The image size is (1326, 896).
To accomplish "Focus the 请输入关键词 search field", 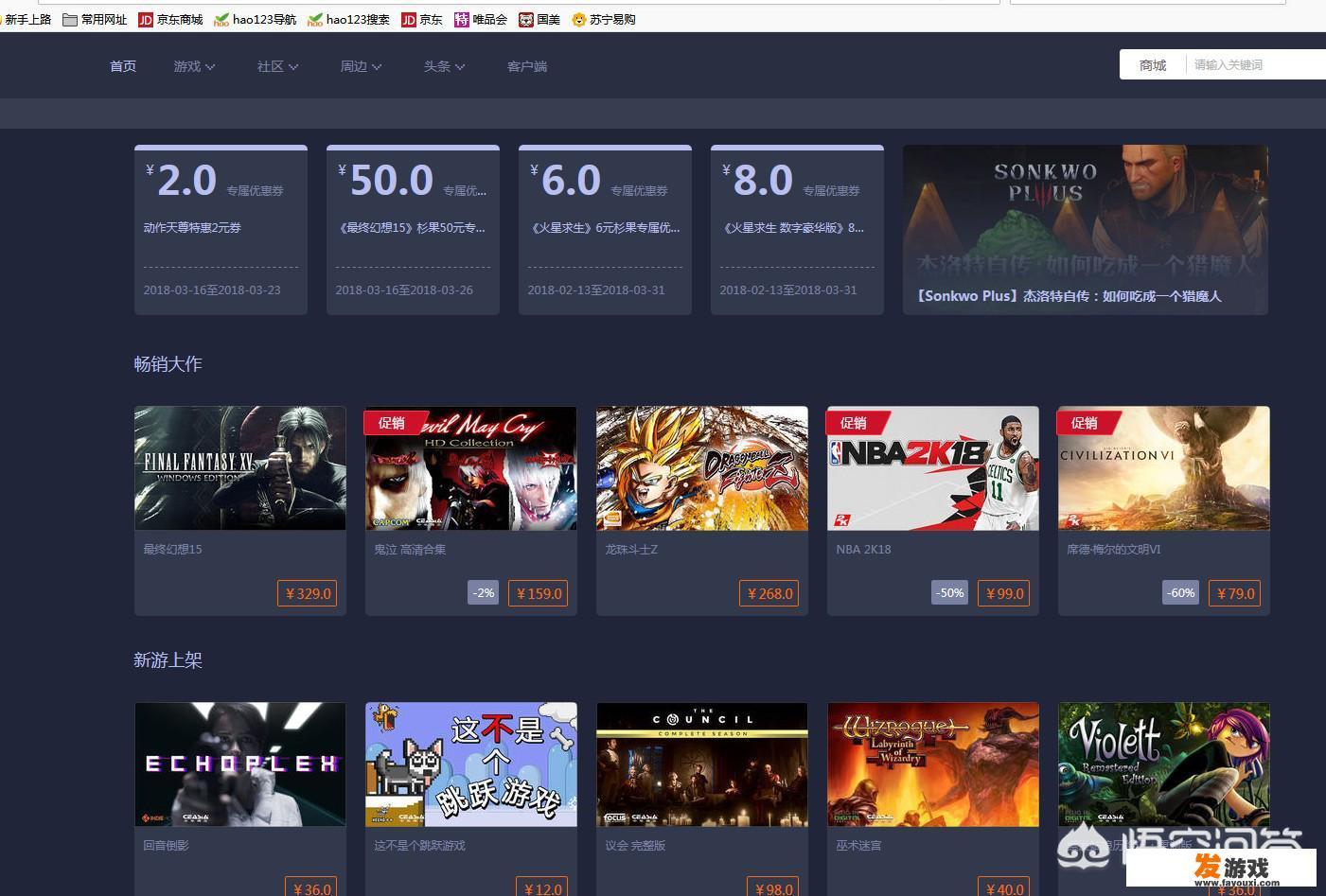I will [1257, 65].
